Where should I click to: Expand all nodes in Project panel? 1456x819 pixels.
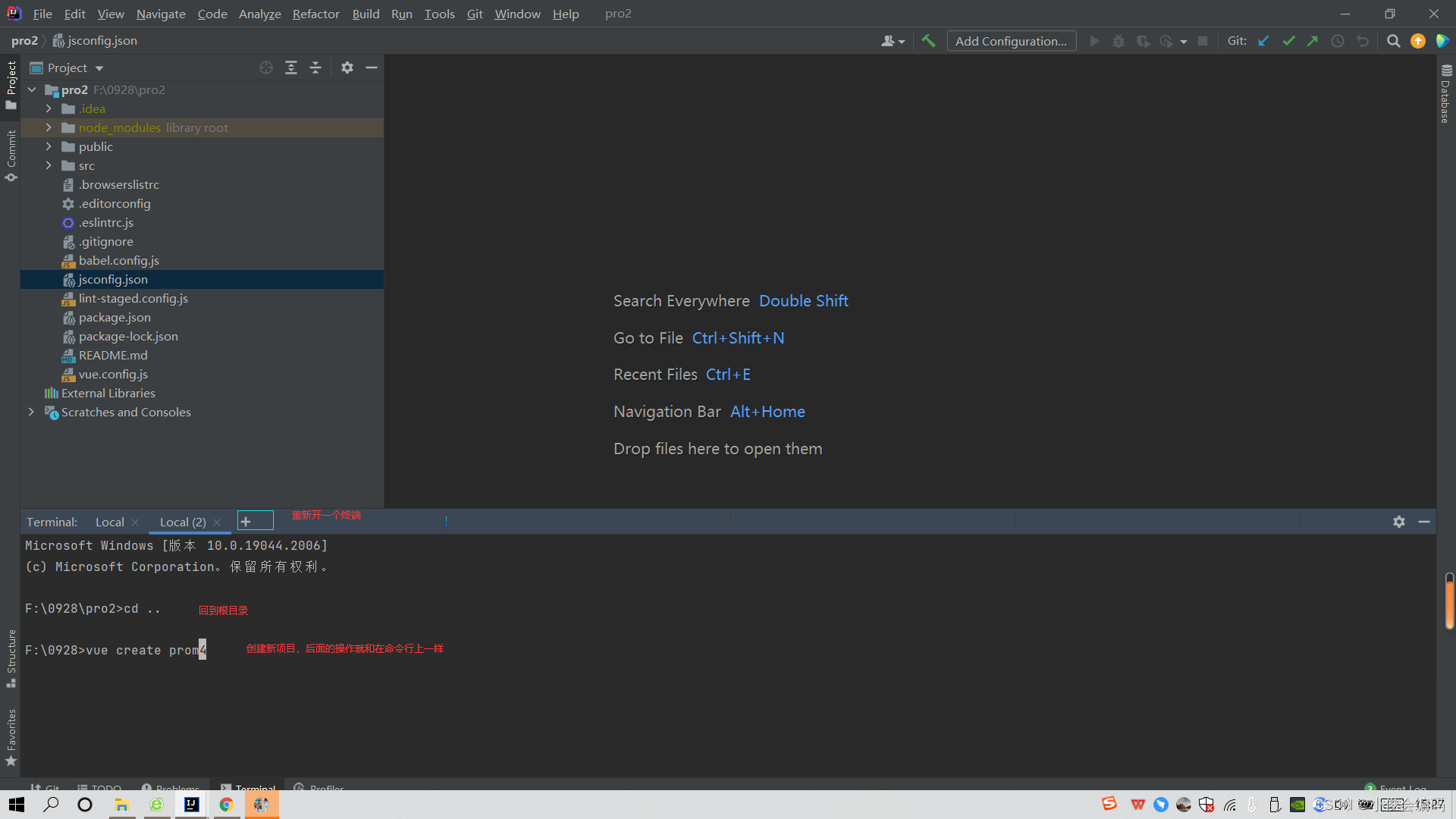click(x=291, y=67)
